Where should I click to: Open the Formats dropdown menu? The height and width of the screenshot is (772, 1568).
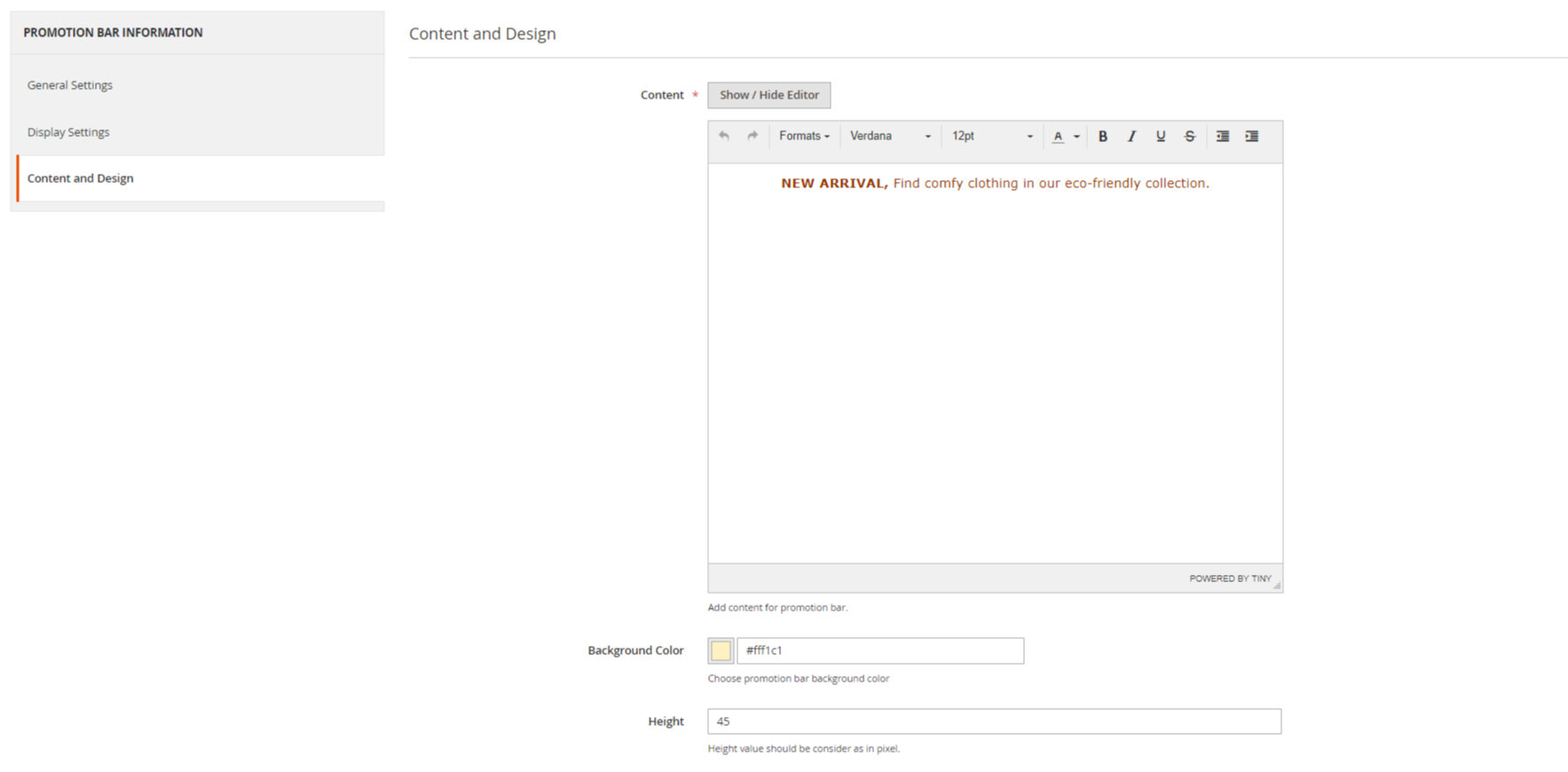coord(804,136)
